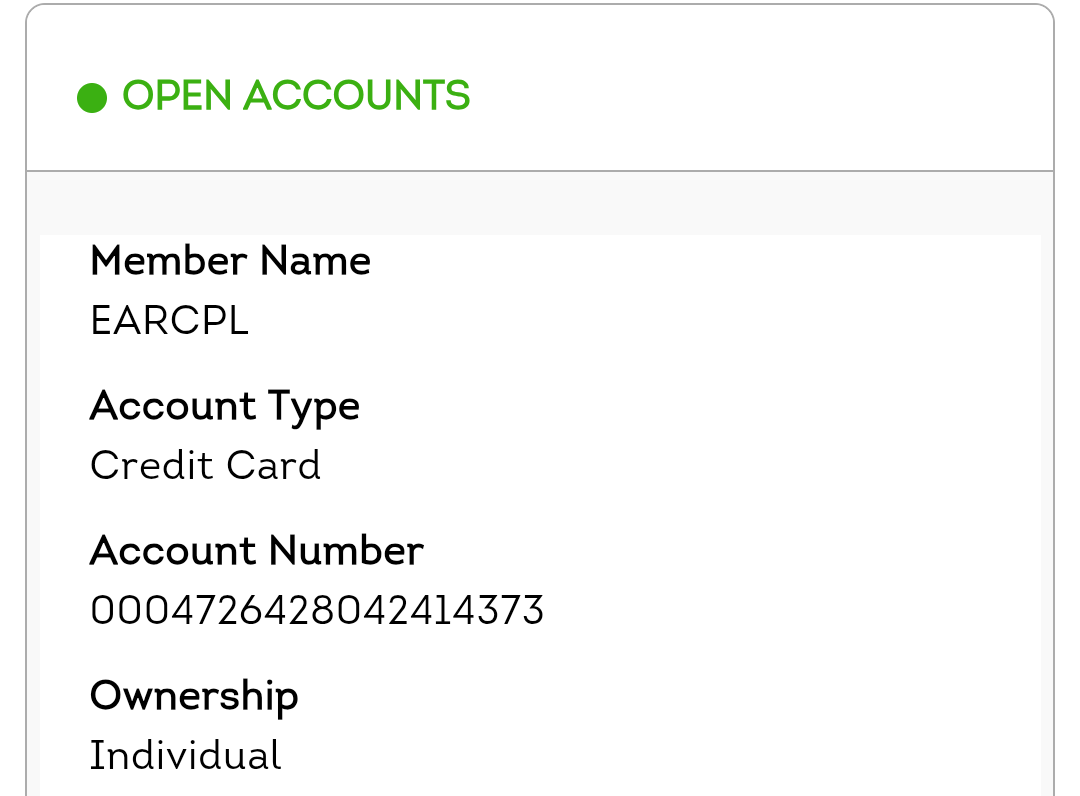The height and width of the screenshot is (796, 1080).
Task: Click the word Name in Member Name
Action: tap(315, 262)
